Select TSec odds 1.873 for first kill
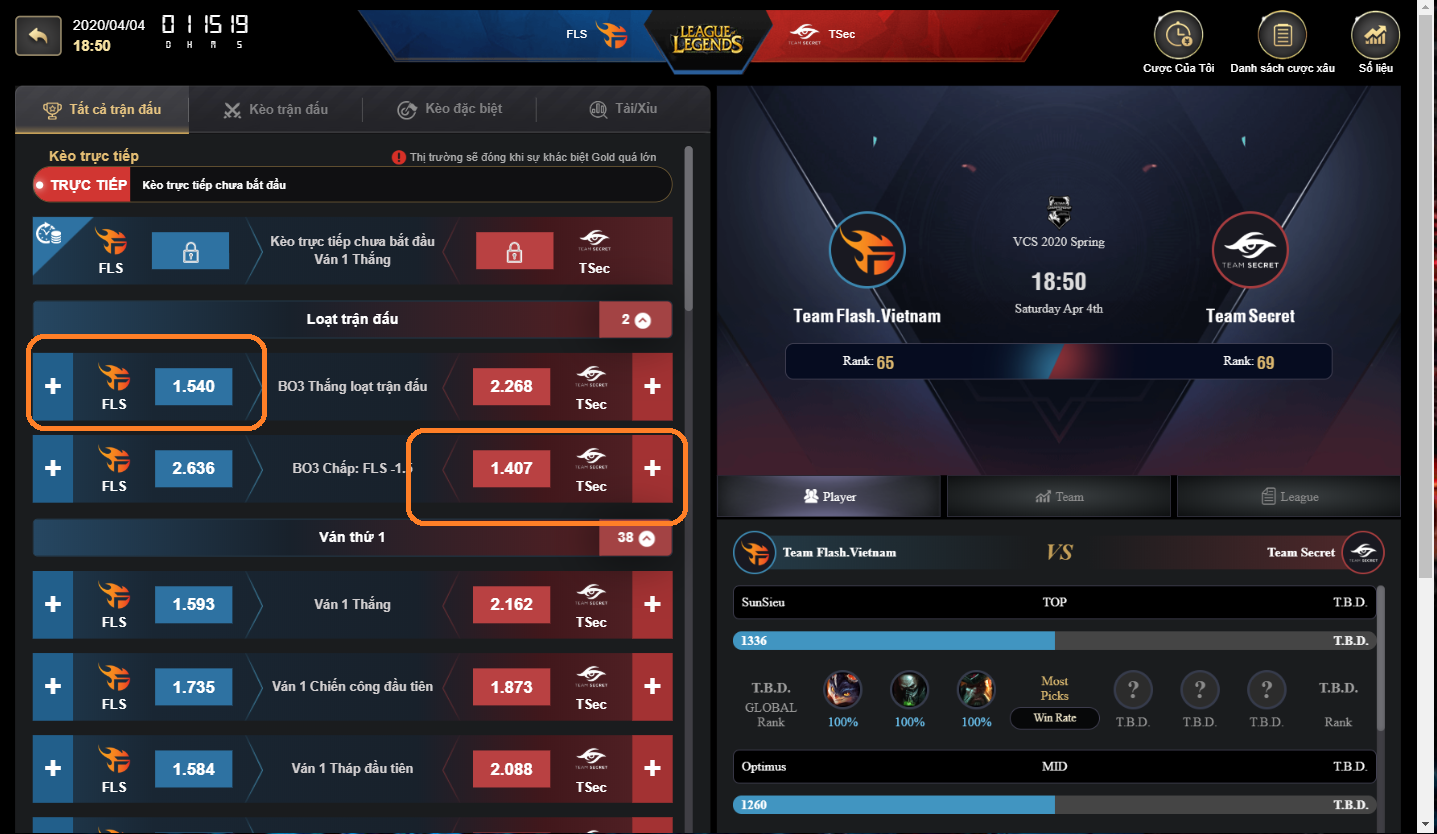The height and width of the screenshot is (834, 1437). coord(511,687)
